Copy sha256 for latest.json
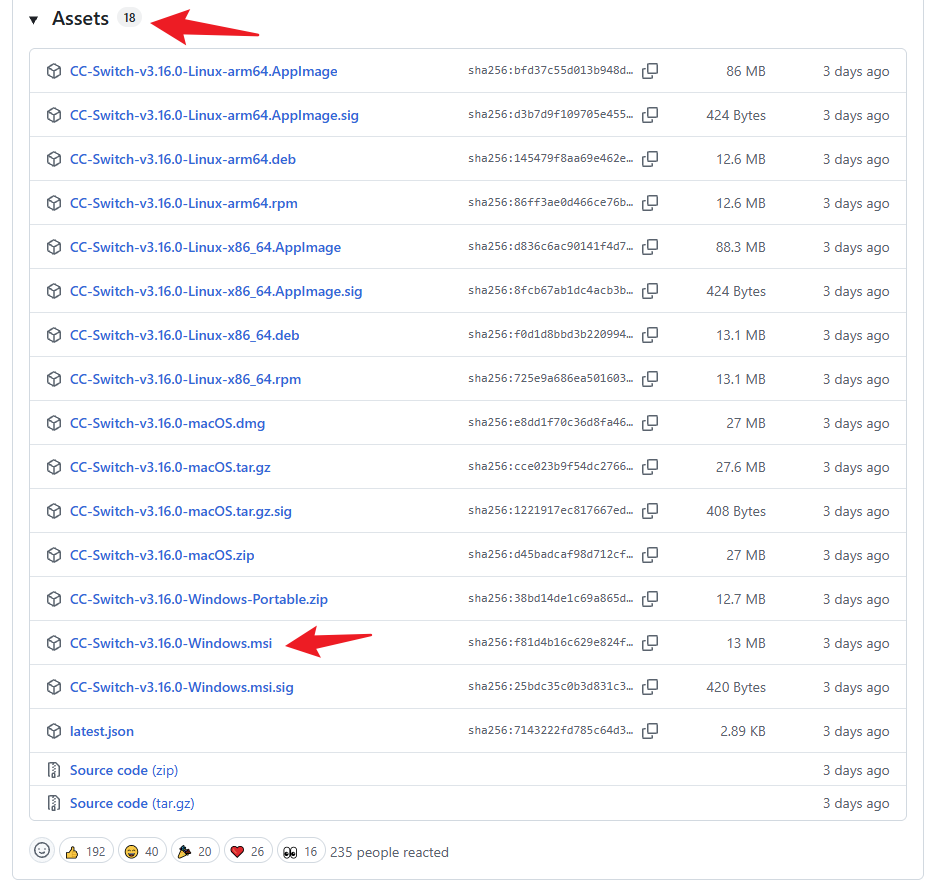The image size is (936, 893). click(650, 731)
